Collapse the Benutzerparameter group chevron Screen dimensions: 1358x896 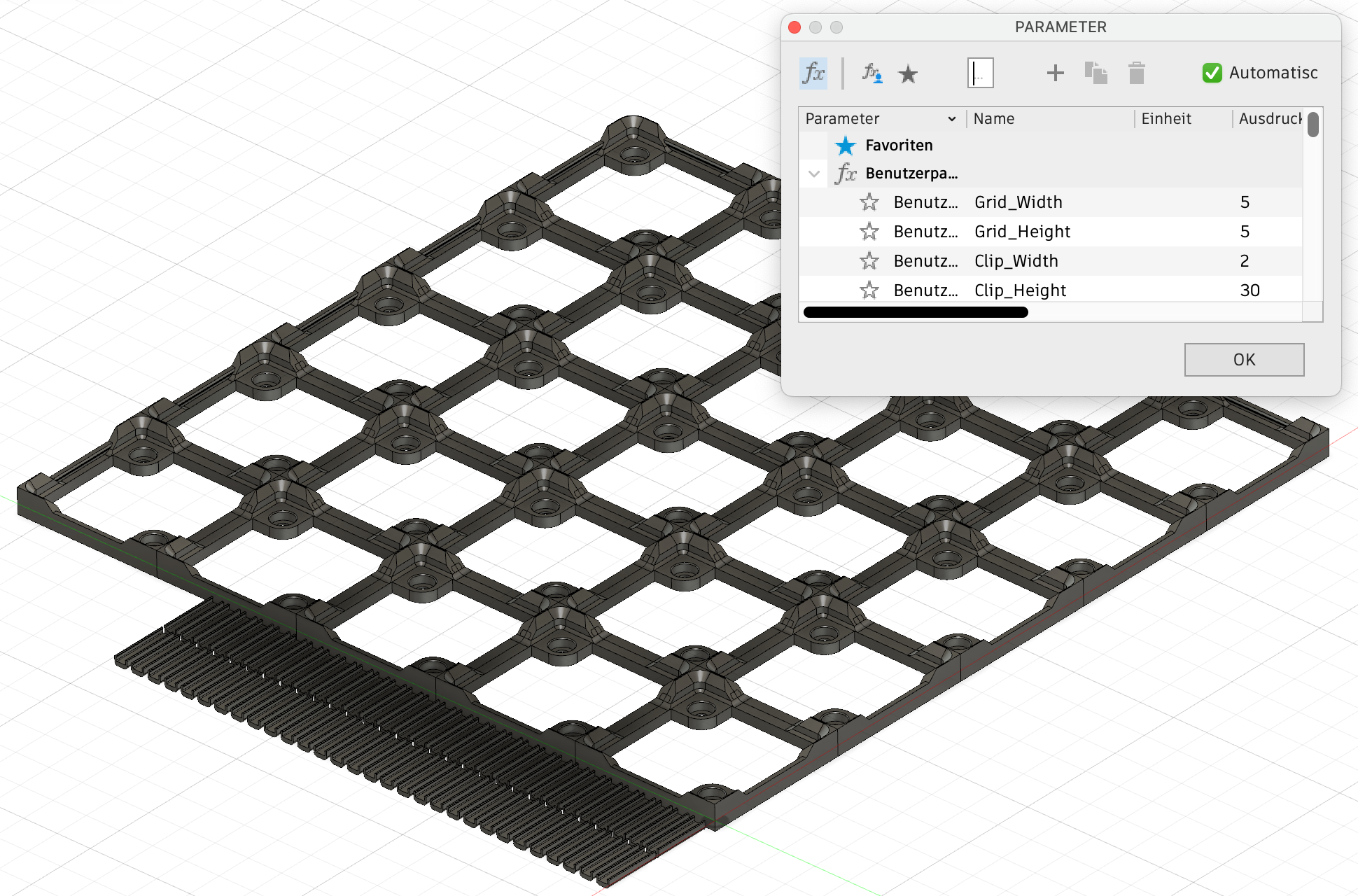click(x=813, y=173)
